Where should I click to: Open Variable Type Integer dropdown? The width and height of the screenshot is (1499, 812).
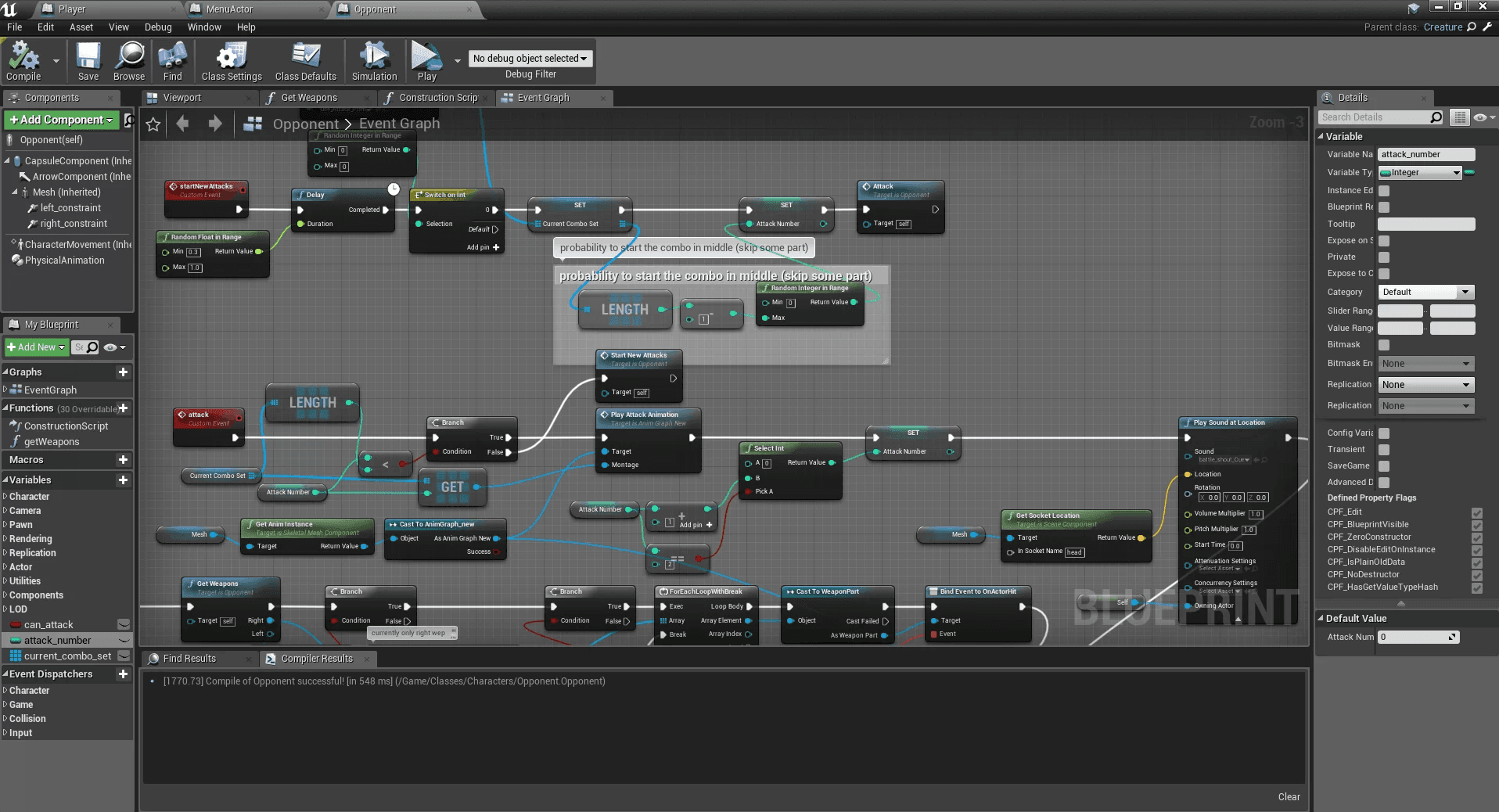pyautogui.click(x=1420, y=173)
